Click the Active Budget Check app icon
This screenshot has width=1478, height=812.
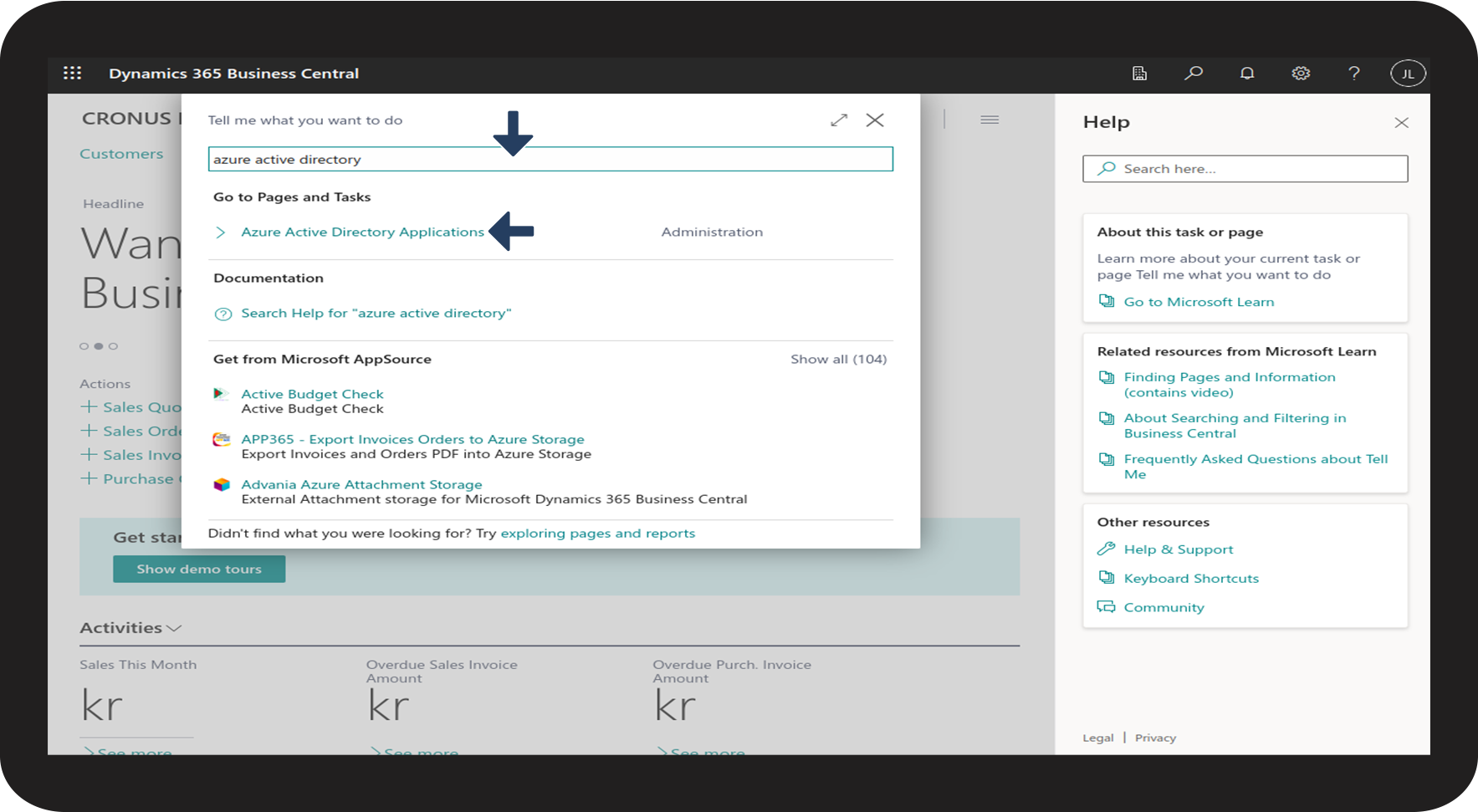[221, 394]
